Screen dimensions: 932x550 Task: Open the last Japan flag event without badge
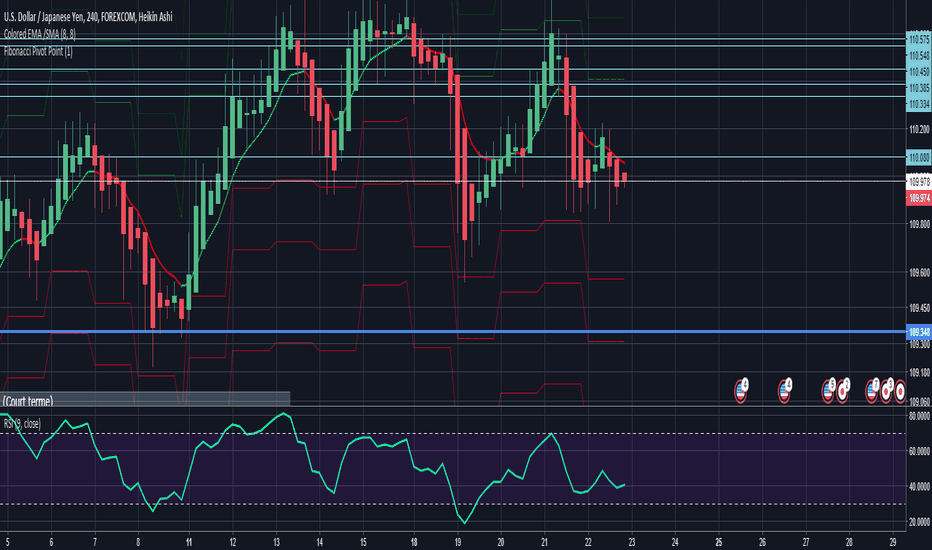tap(900, 391)
